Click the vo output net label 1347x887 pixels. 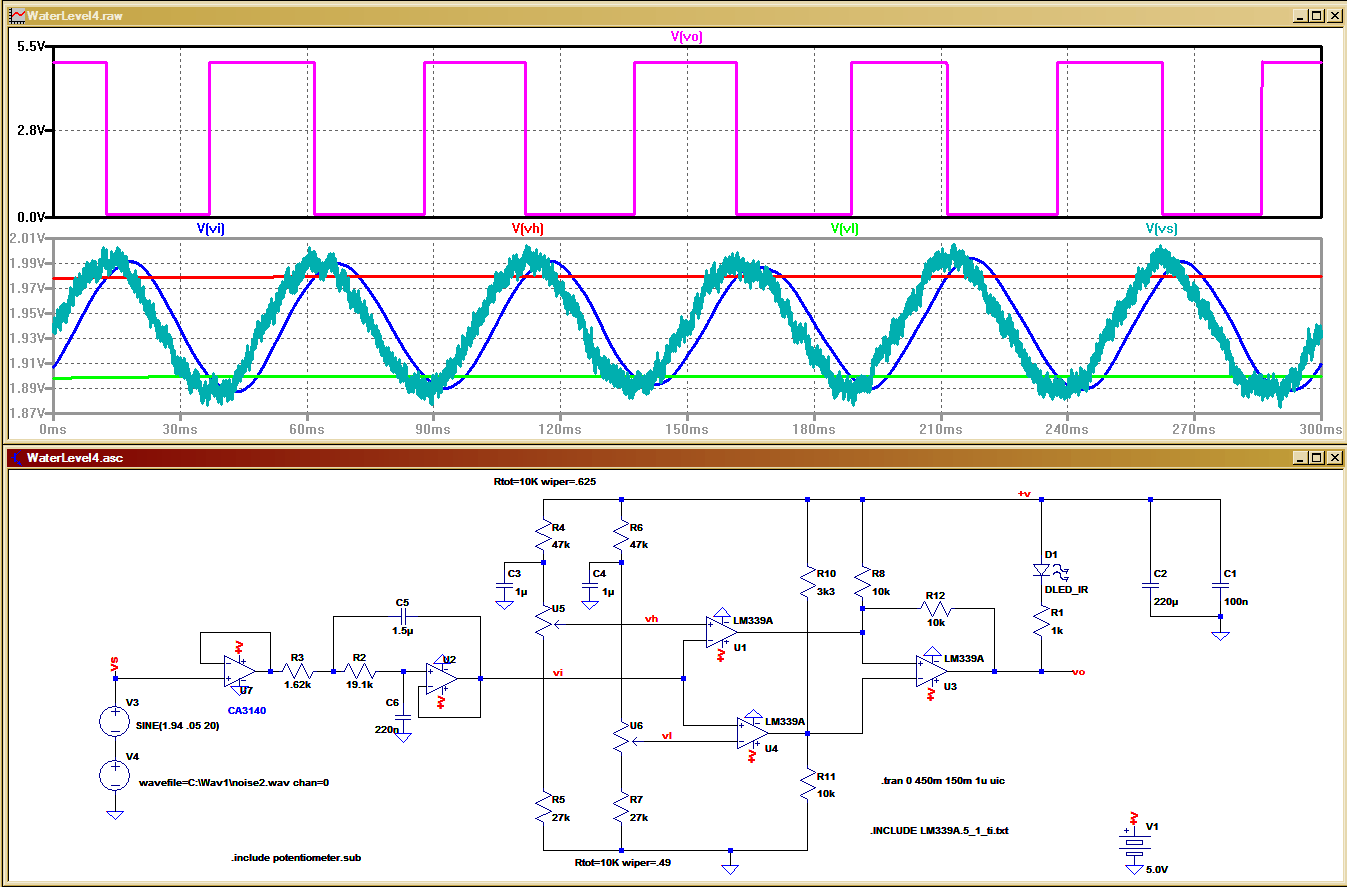coord(1078,672)
